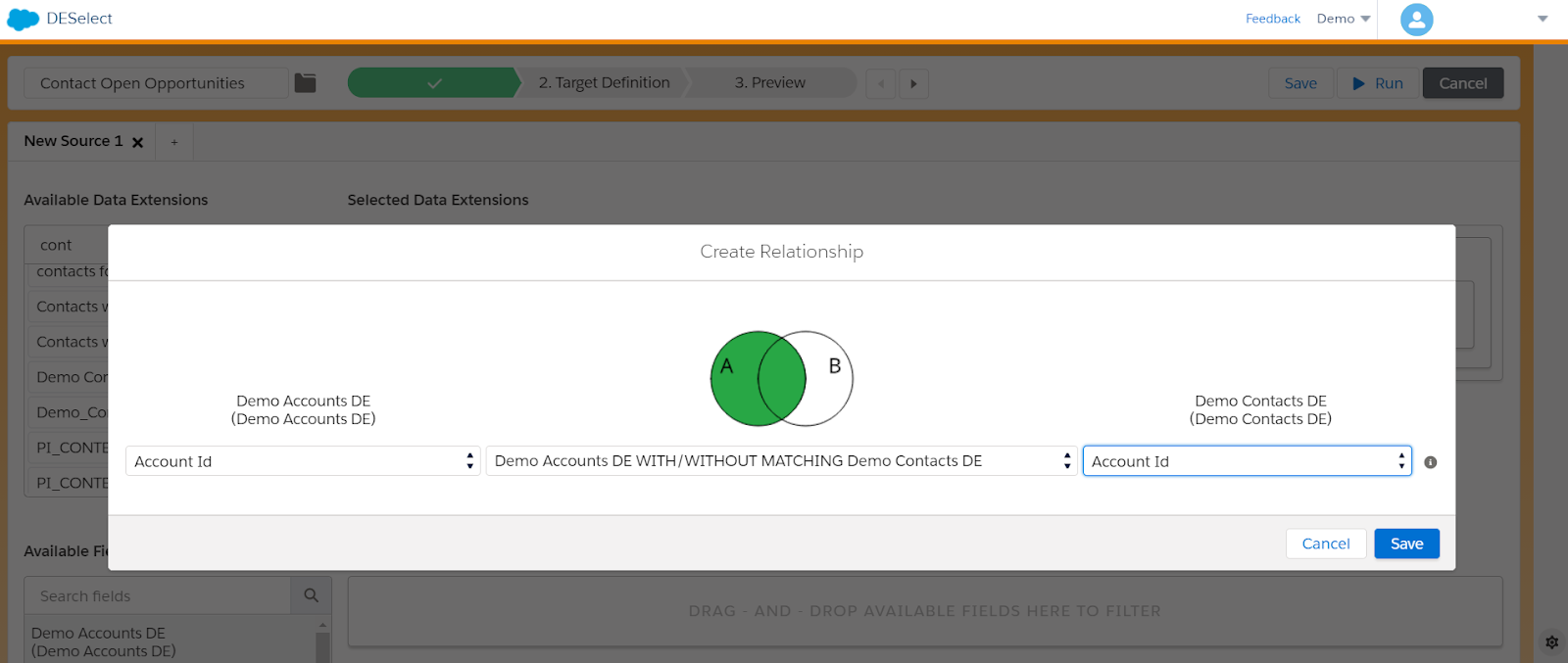Go to previous step arrow
Viewport: 1568px width, 663px height.
pyautogui.click(x=881, y=83)
